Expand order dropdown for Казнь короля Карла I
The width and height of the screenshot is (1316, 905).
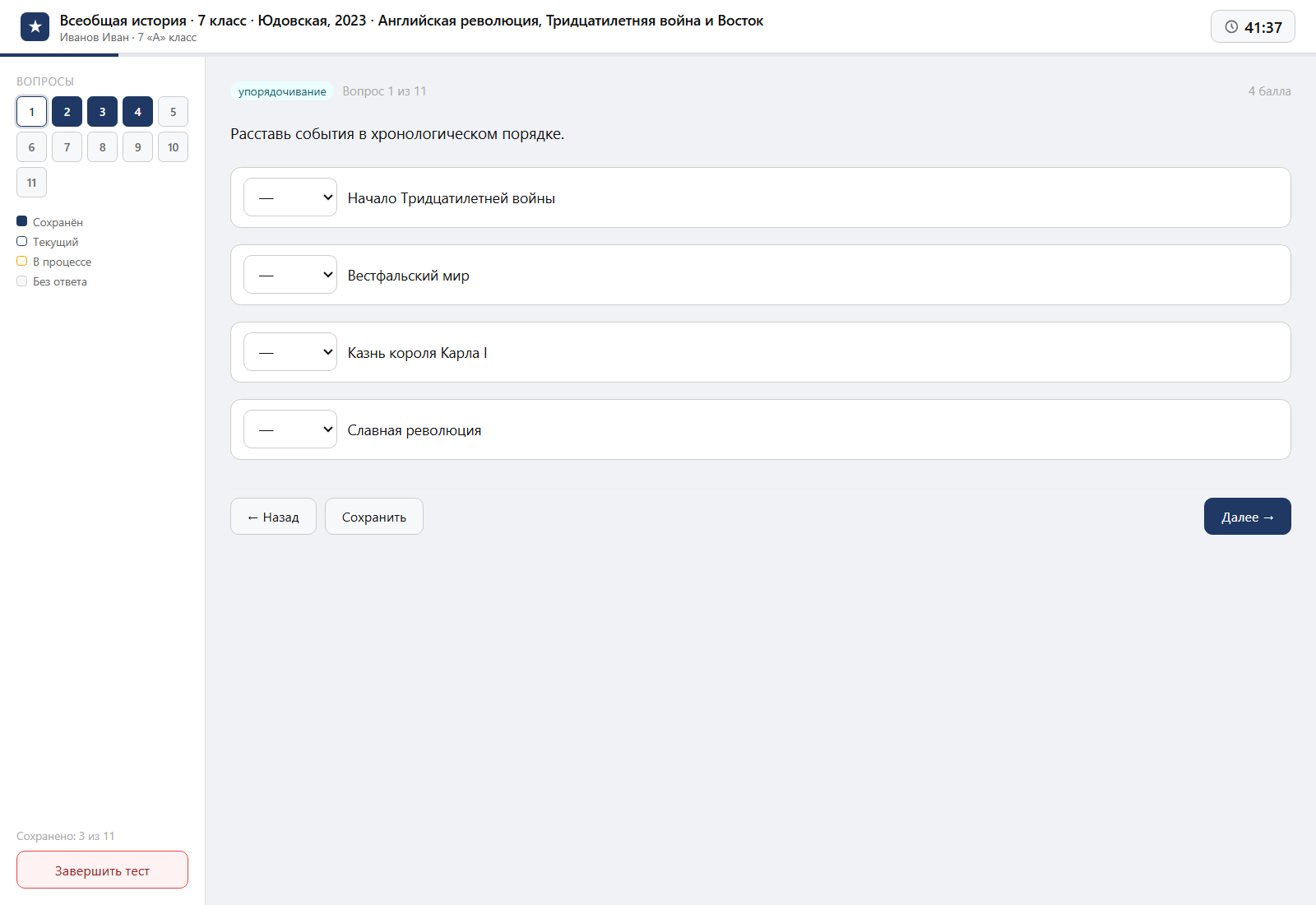click(290, 352)
